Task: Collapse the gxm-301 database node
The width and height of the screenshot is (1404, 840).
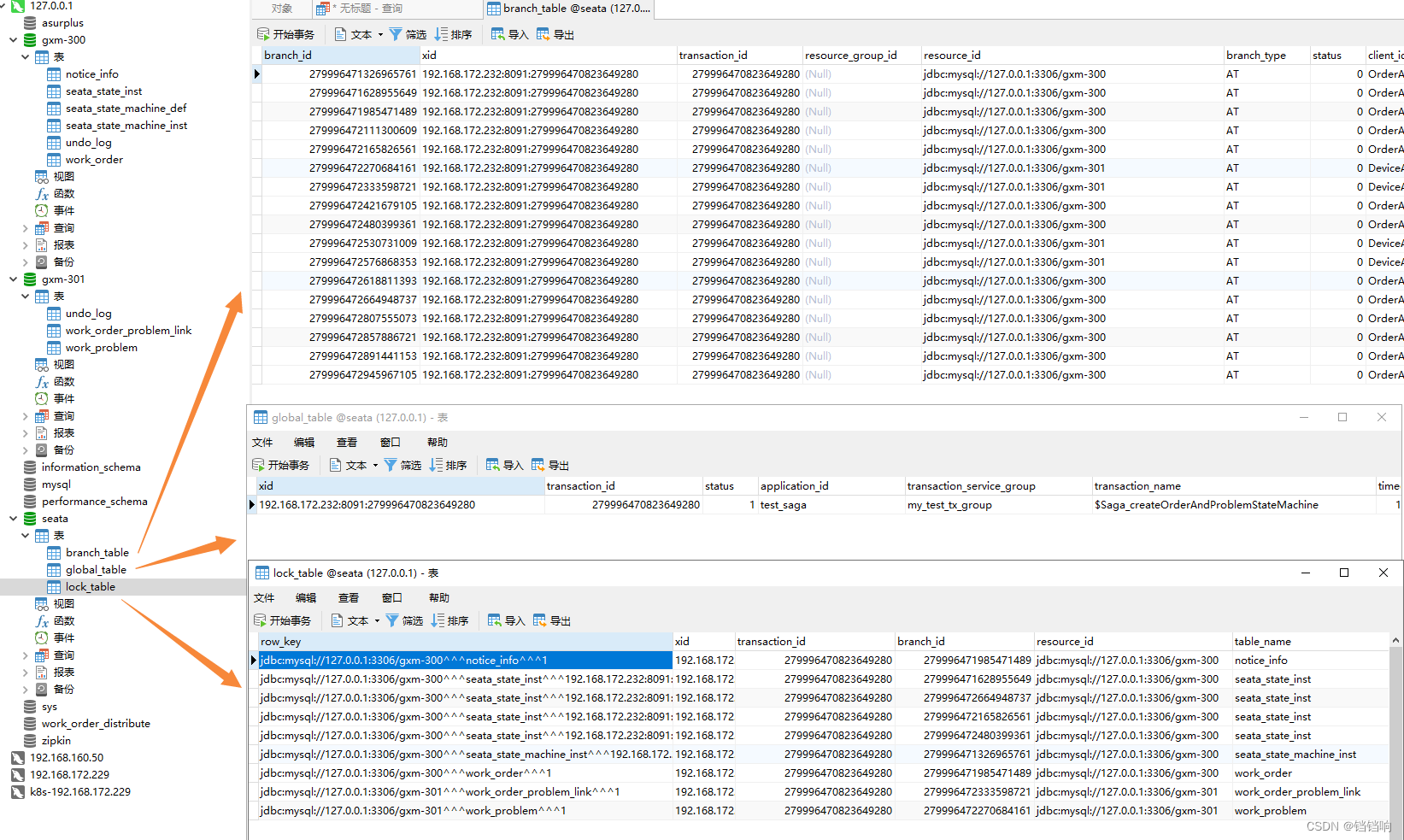Action: click(14, 279)
